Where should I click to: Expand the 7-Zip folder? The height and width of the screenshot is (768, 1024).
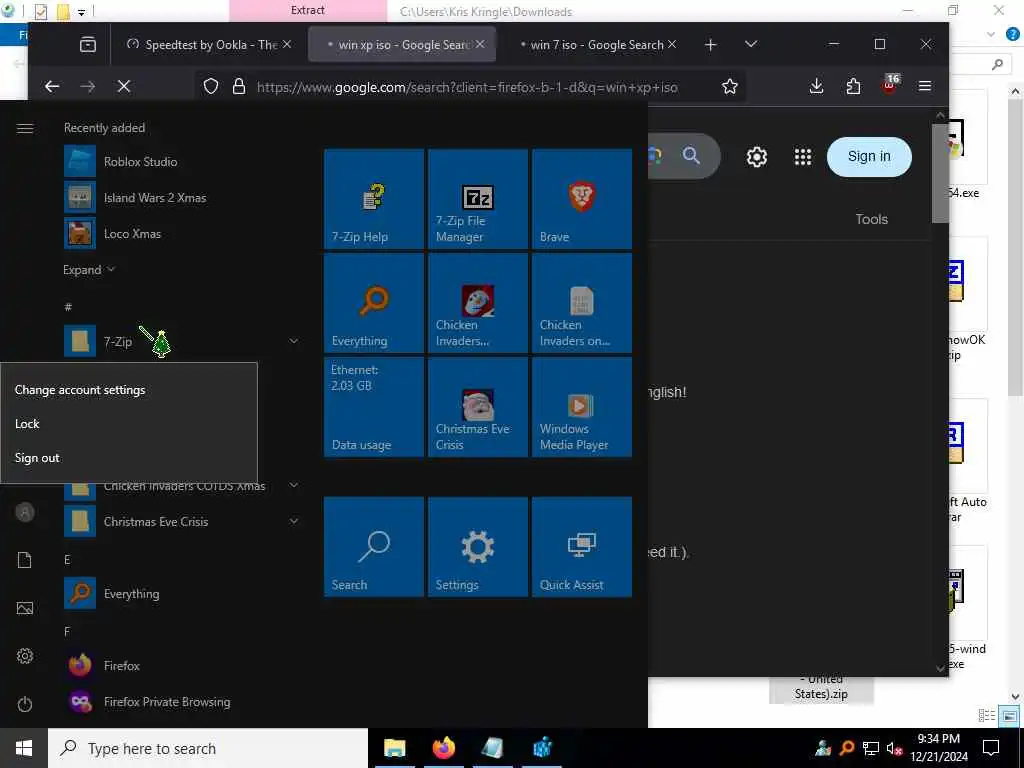pos(294,341)
